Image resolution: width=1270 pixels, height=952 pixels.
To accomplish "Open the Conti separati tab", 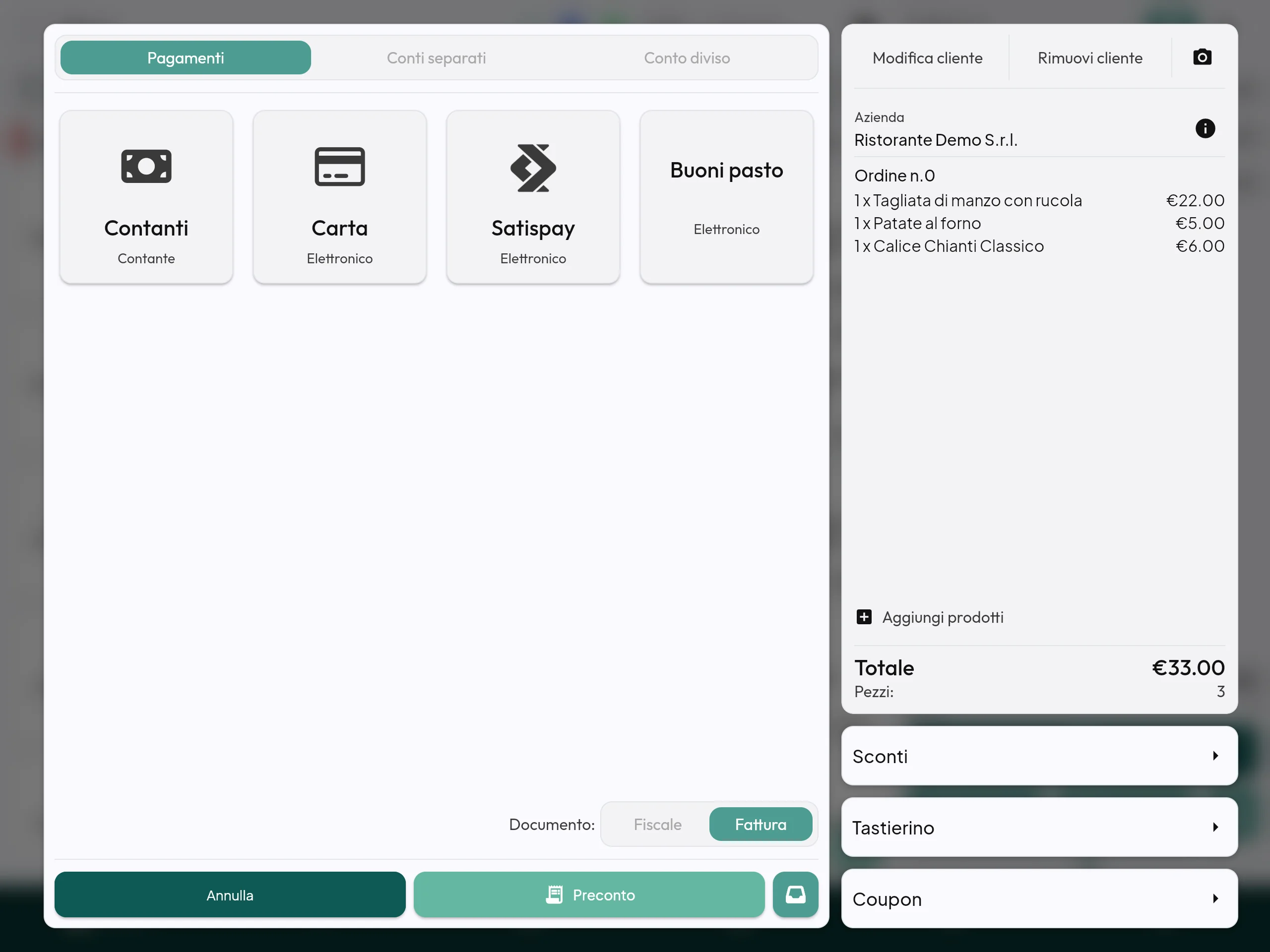I will 437,58.
